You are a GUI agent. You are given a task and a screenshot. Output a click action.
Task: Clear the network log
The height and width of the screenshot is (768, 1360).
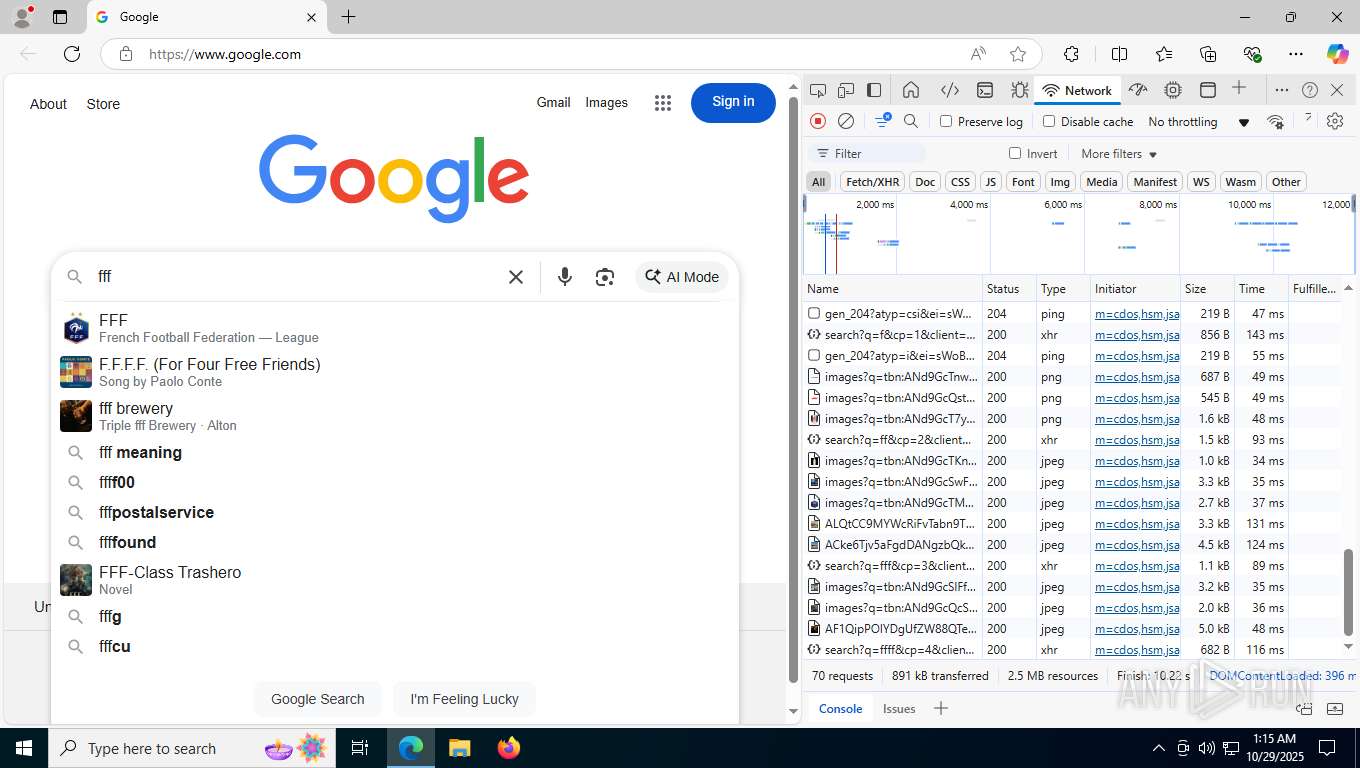click(x=846, y=121)
